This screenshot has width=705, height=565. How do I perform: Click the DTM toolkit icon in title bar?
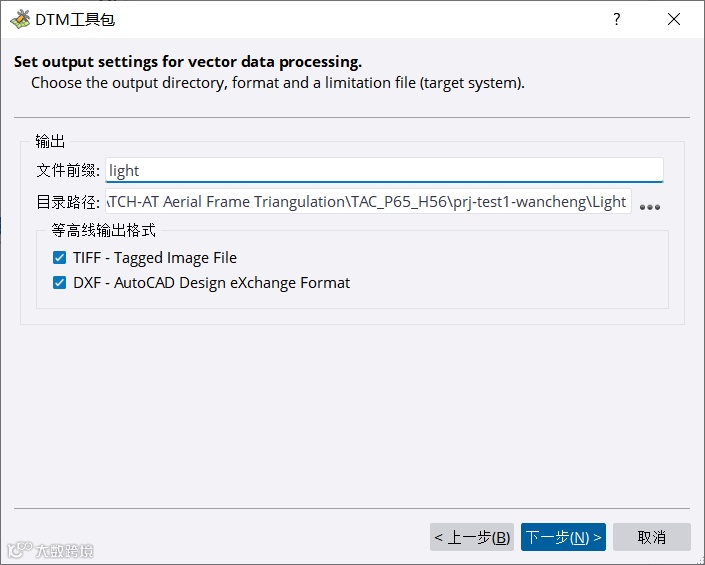click(x=18, y=19)
